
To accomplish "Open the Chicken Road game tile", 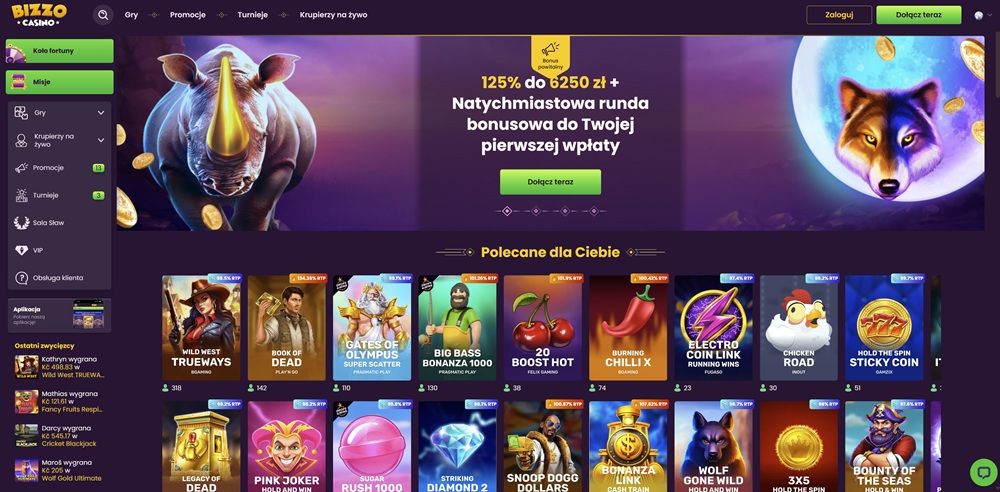I will click(798, 328).
